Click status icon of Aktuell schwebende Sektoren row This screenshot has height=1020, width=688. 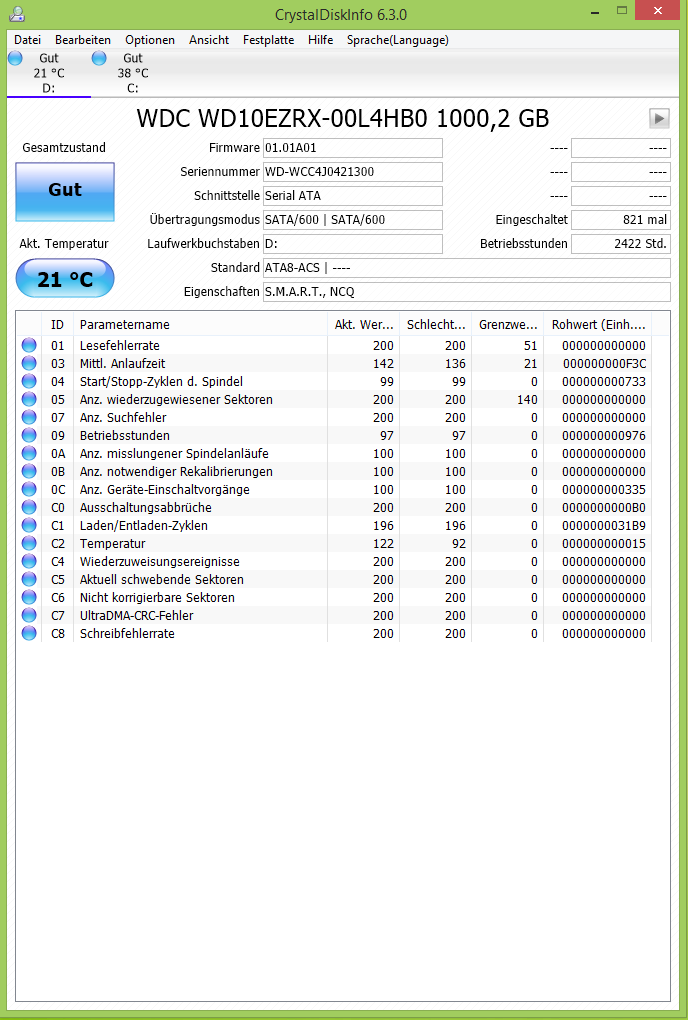click(x=29, y=579)
